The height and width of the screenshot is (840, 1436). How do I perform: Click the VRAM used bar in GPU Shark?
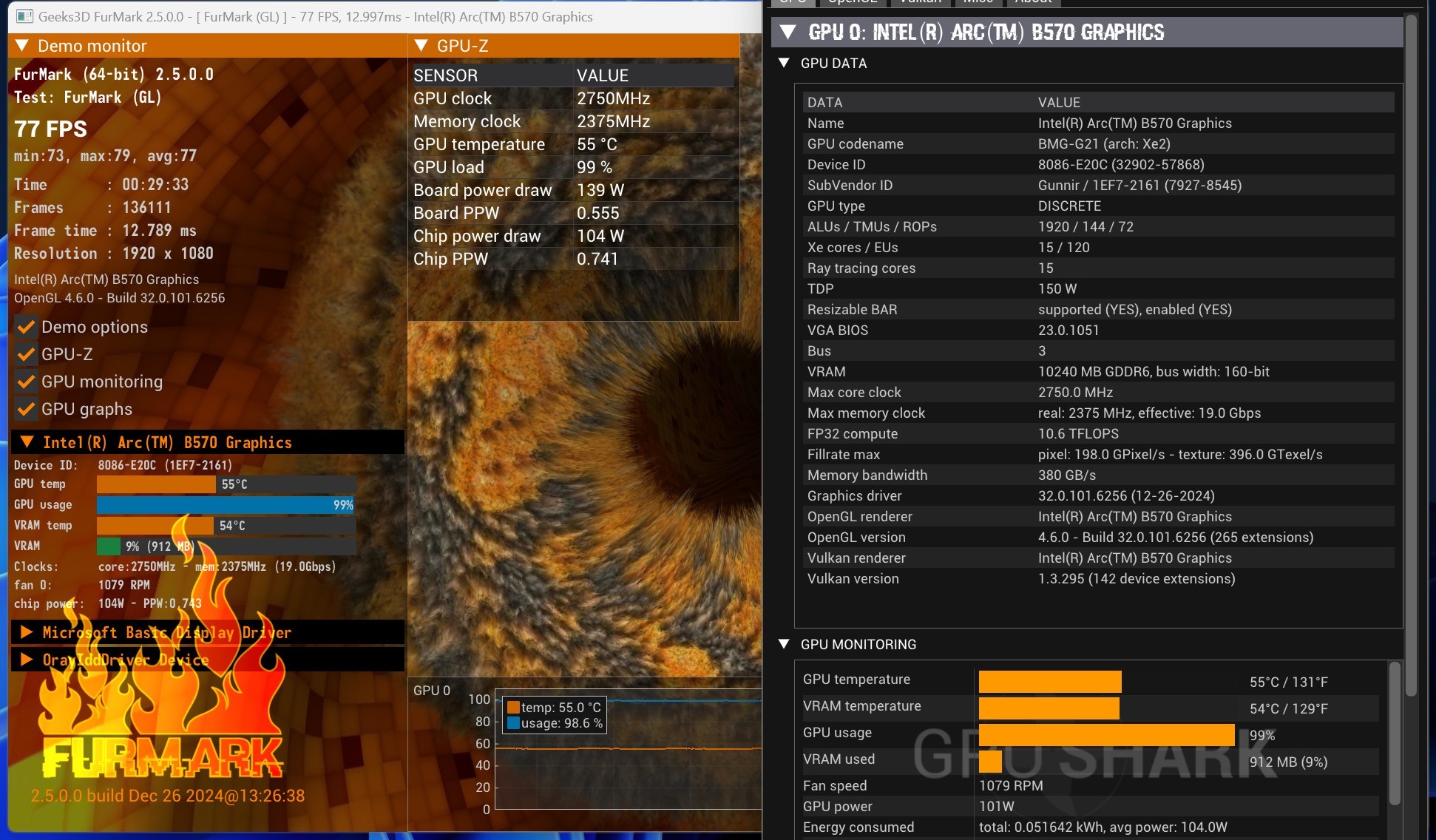coord(990,762)
